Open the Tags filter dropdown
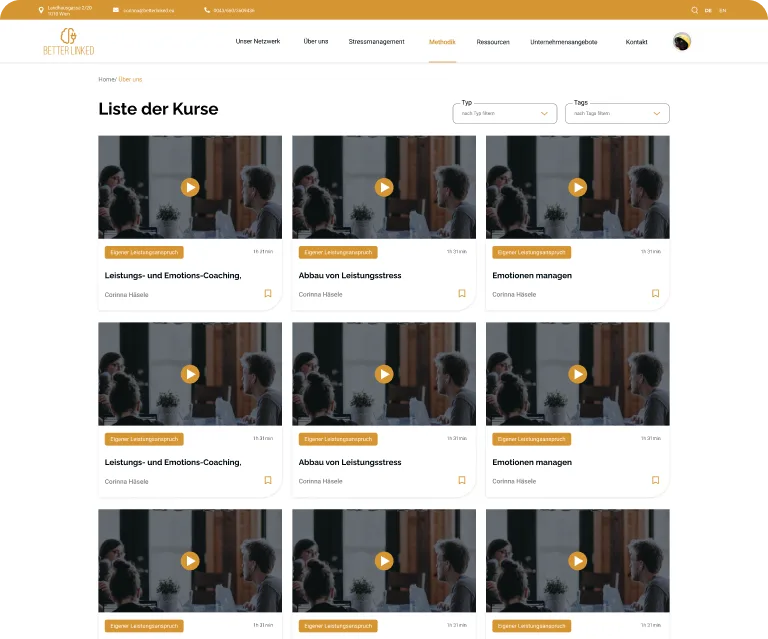Screen dimensions: 768x639 coord(617,113)
